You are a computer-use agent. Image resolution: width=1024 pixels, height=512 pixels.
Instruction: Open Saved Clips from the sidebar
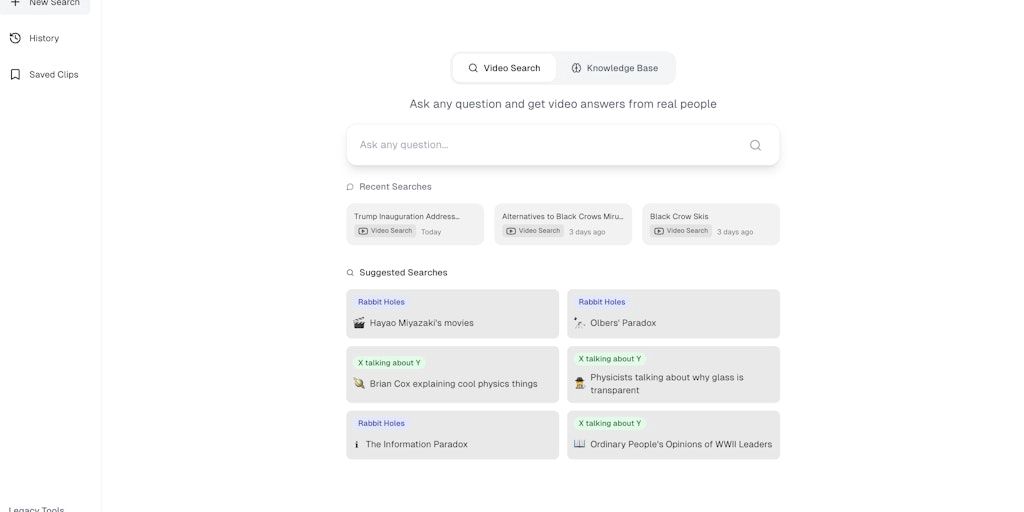53,74
